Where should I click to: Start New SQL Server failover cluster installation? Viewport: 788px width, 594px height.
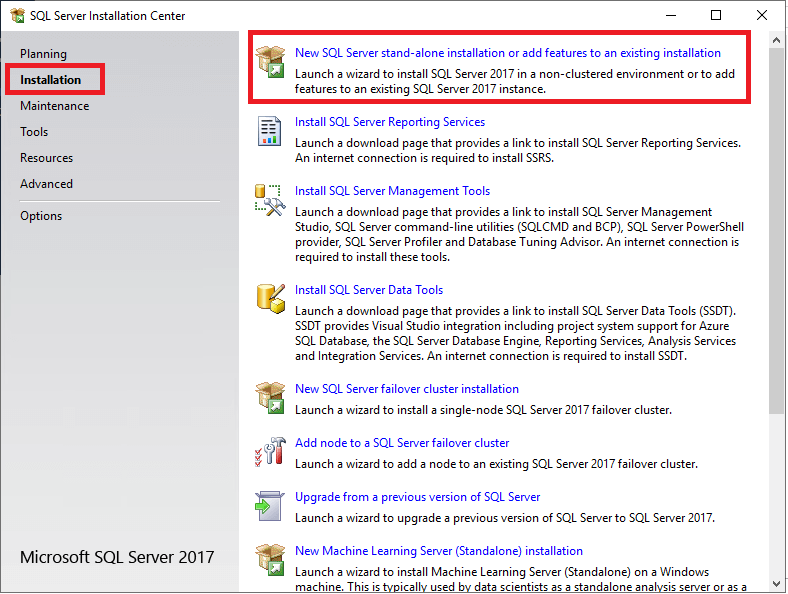(407, 389)
